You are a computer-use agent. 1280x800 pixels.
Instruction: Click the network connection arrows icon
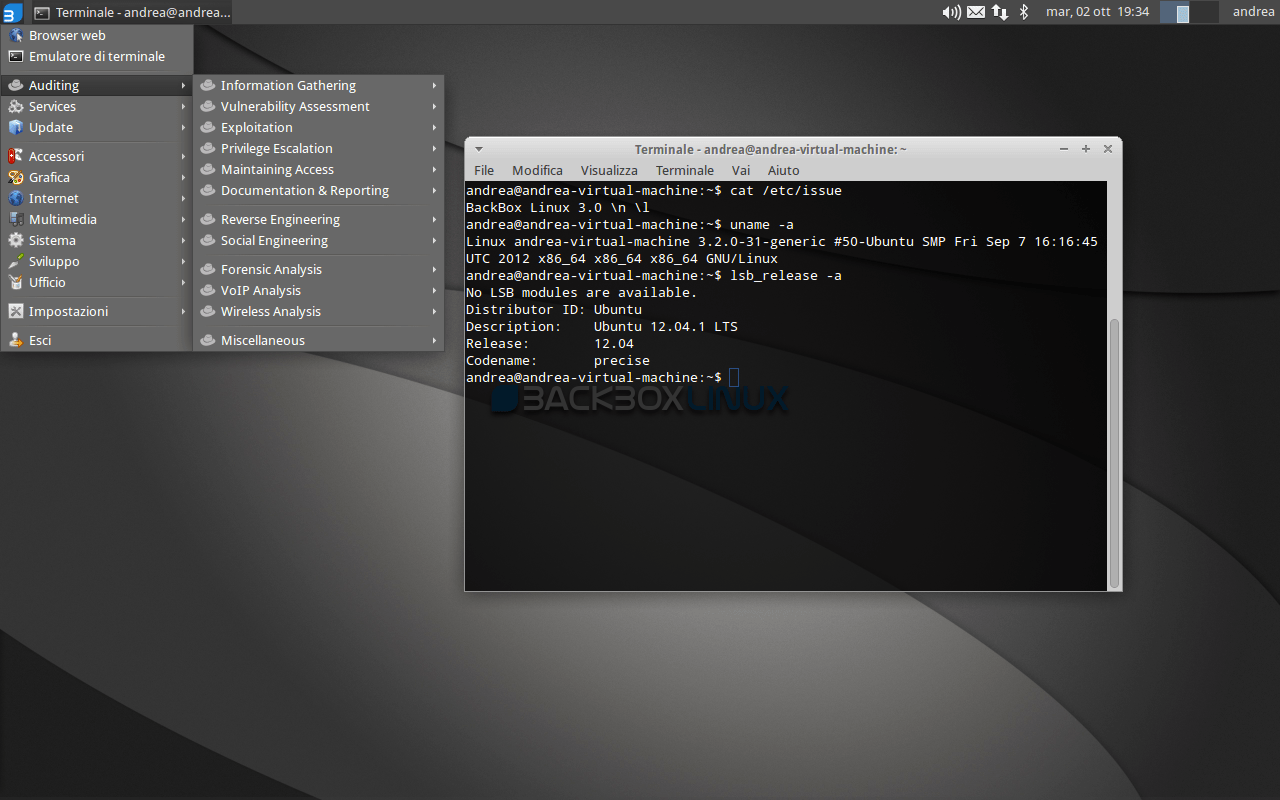pyautogui.click(x=999, y=12)
